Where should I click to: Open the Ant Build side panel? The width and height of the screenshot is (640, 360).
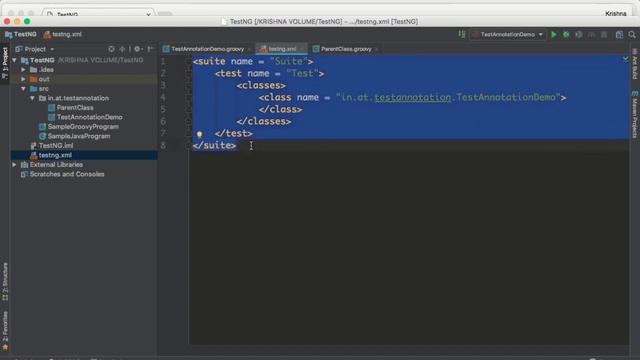[x=635, y=64]
